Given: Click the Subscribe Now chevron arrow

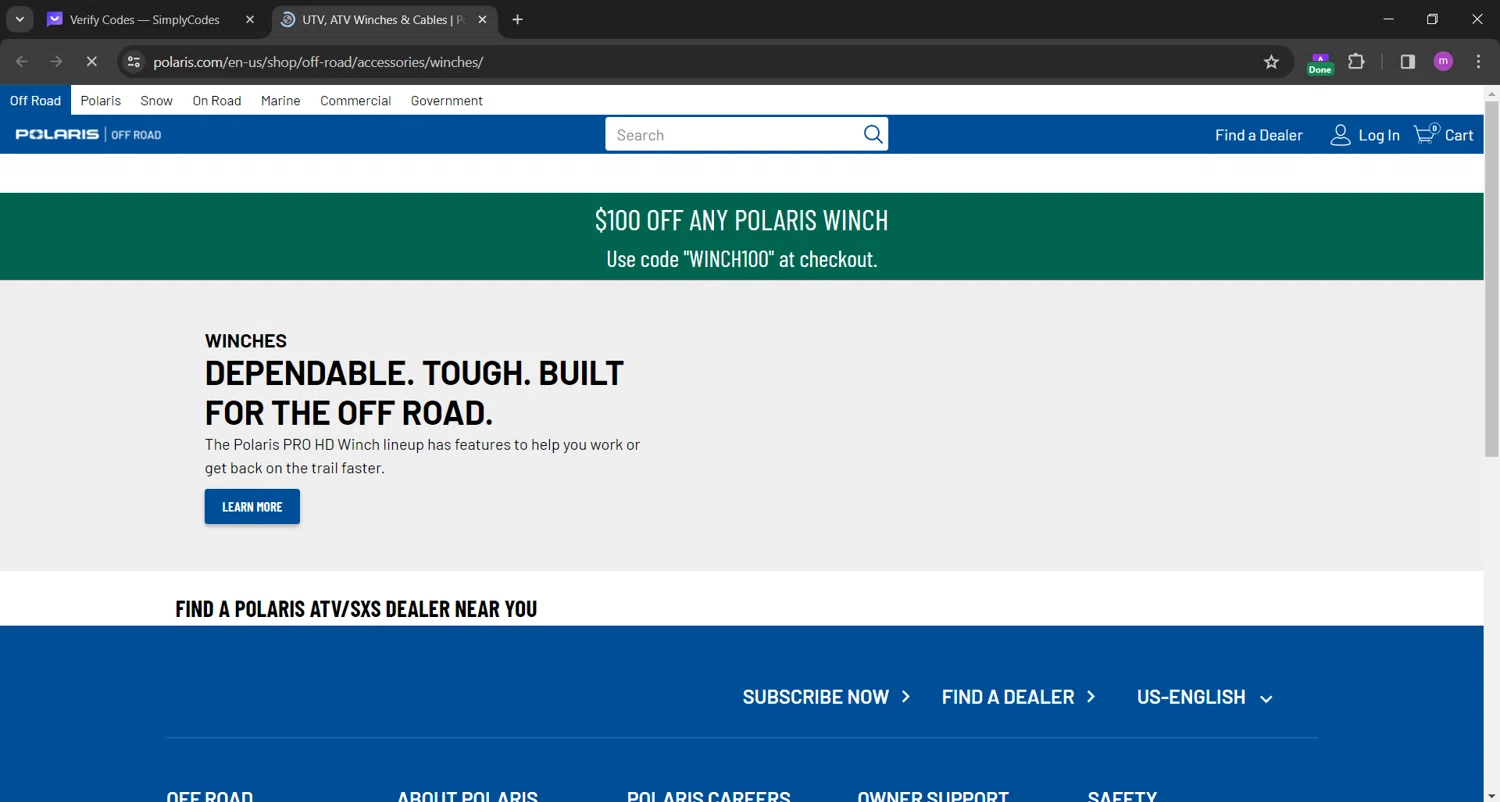Looking at the screenshot, I should [x=906, y=696].
